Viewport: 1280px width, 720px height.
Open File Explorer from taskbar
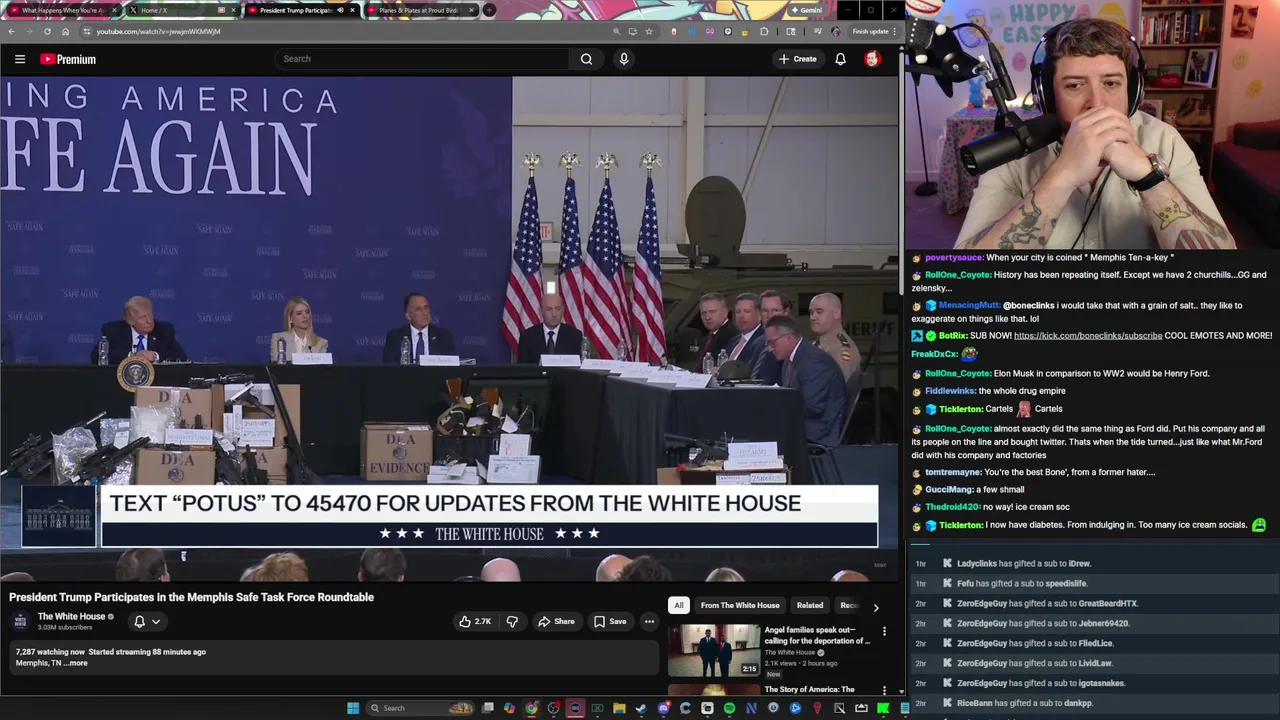(619, 708)
